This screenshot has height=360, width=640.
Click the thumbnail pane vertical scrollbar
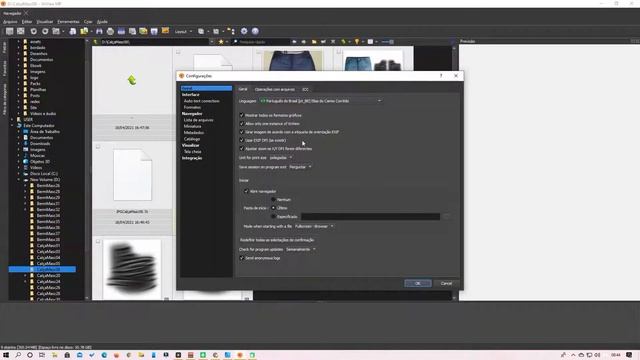tap(454, 173)
